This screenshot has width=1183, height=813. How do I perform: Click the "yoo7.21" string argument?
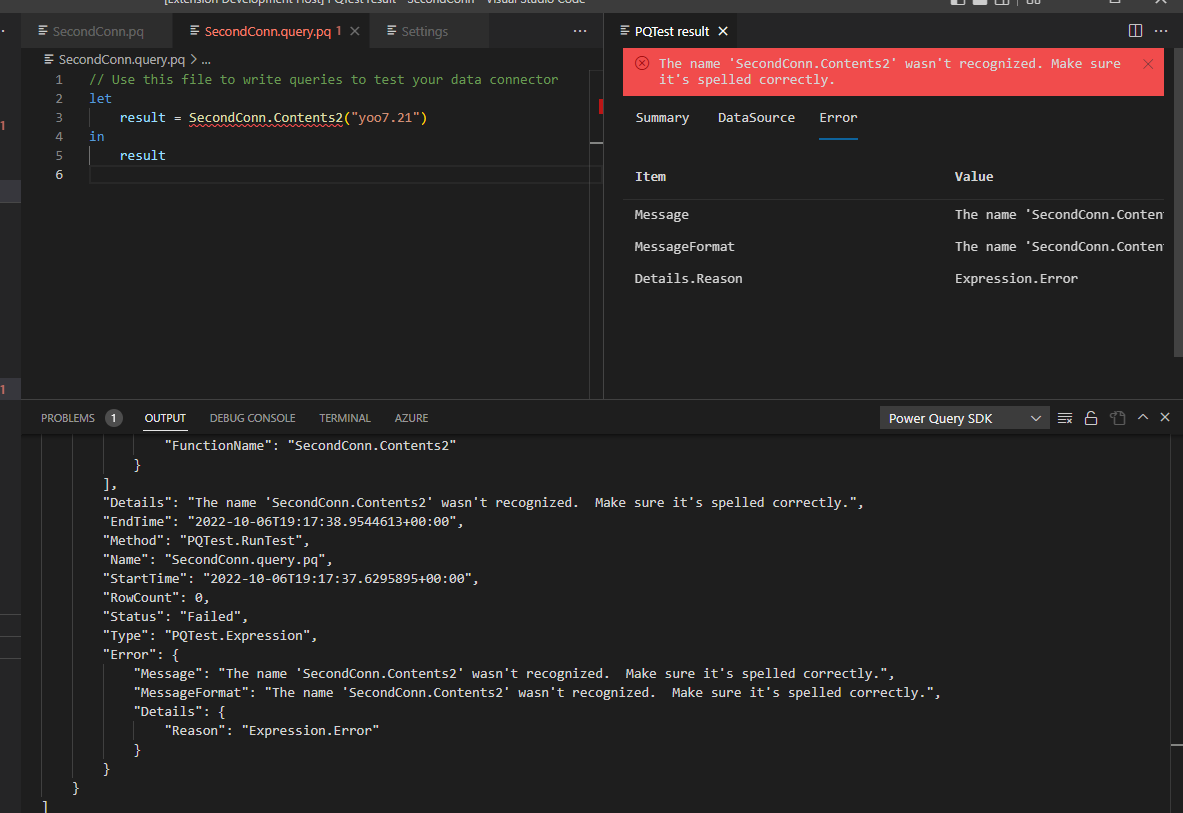[x=385, y=118]
